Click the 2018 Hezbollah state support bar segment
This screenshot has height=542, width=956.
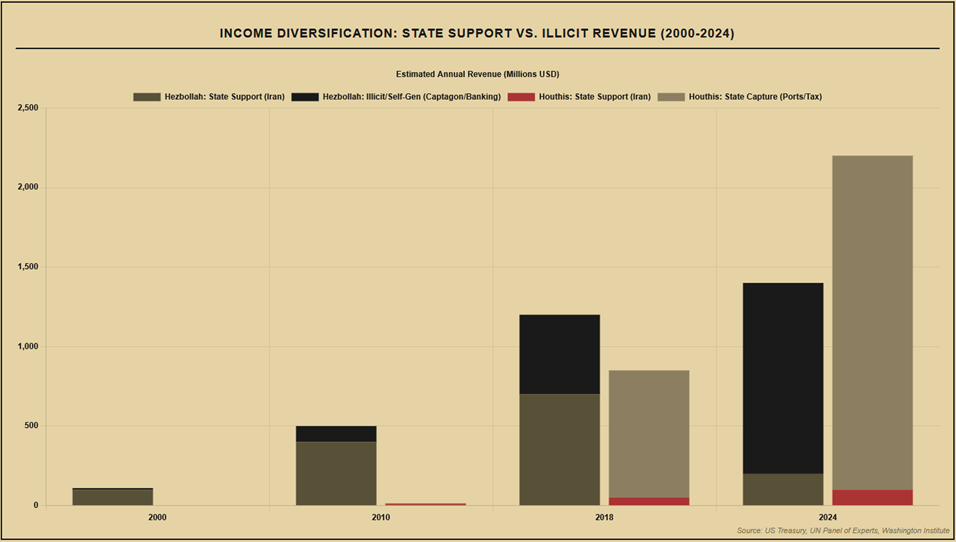tap(560, 449)
